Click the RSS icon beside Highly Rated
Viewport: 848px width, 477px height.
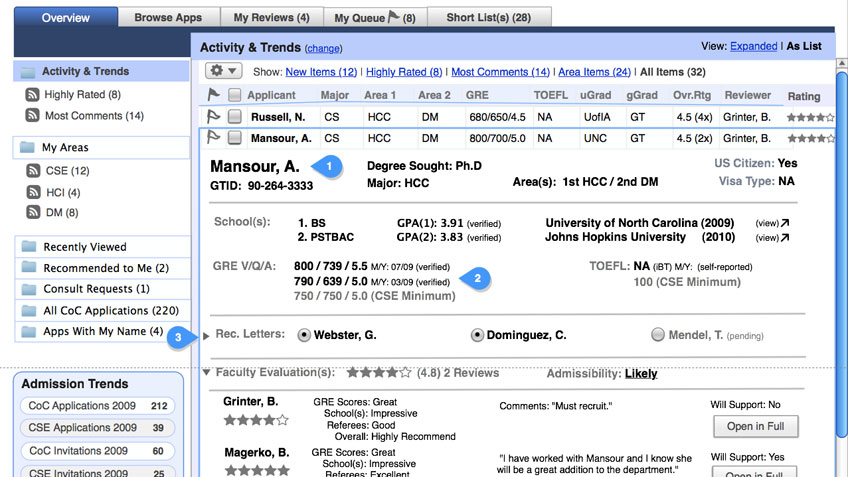(x=33, y=95)
